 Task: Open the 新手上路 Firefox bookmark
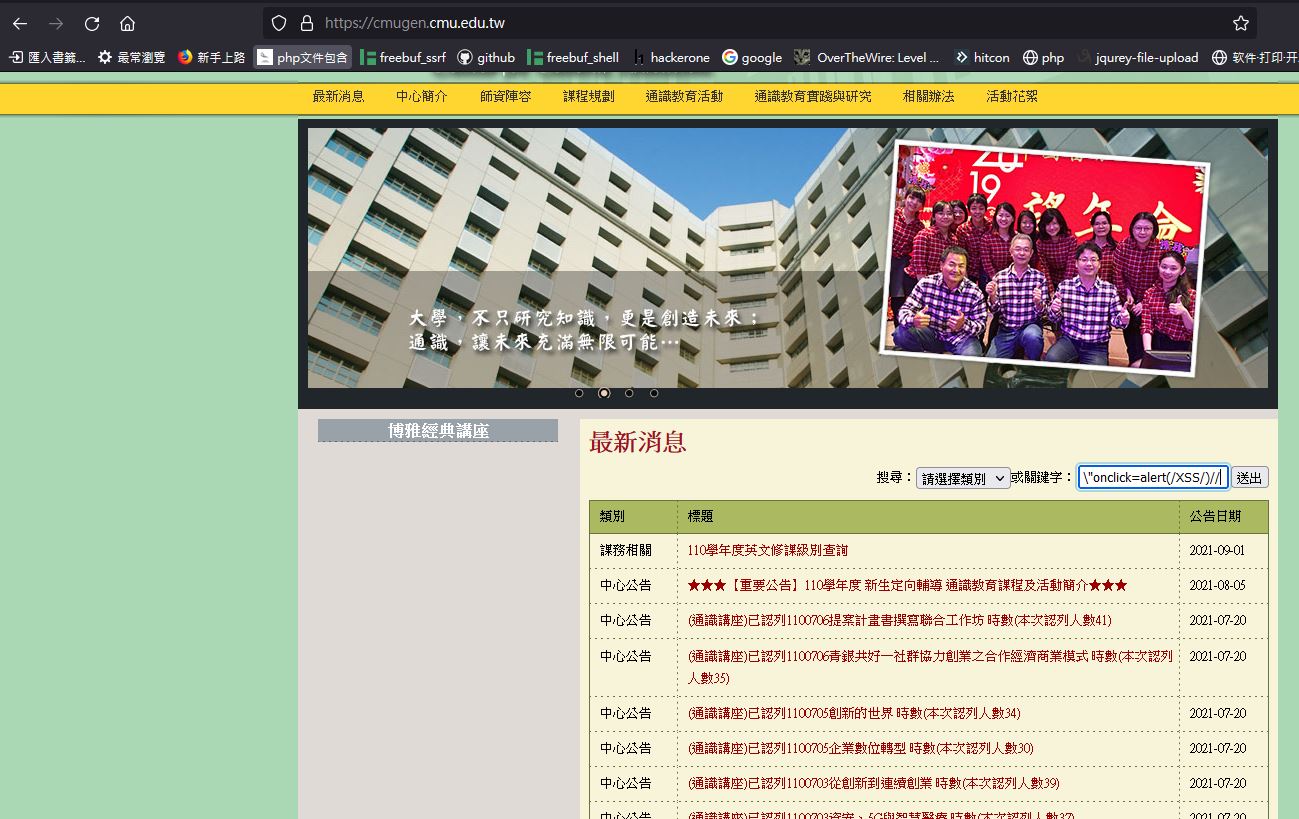click(x=211, y=57)
